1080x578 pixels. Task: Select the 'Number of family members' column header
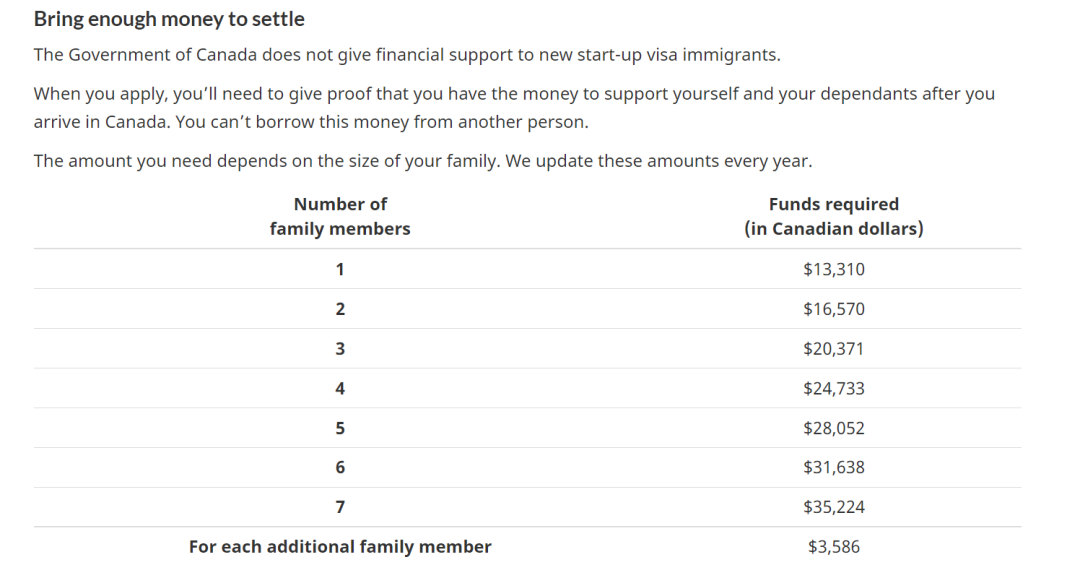340,216
